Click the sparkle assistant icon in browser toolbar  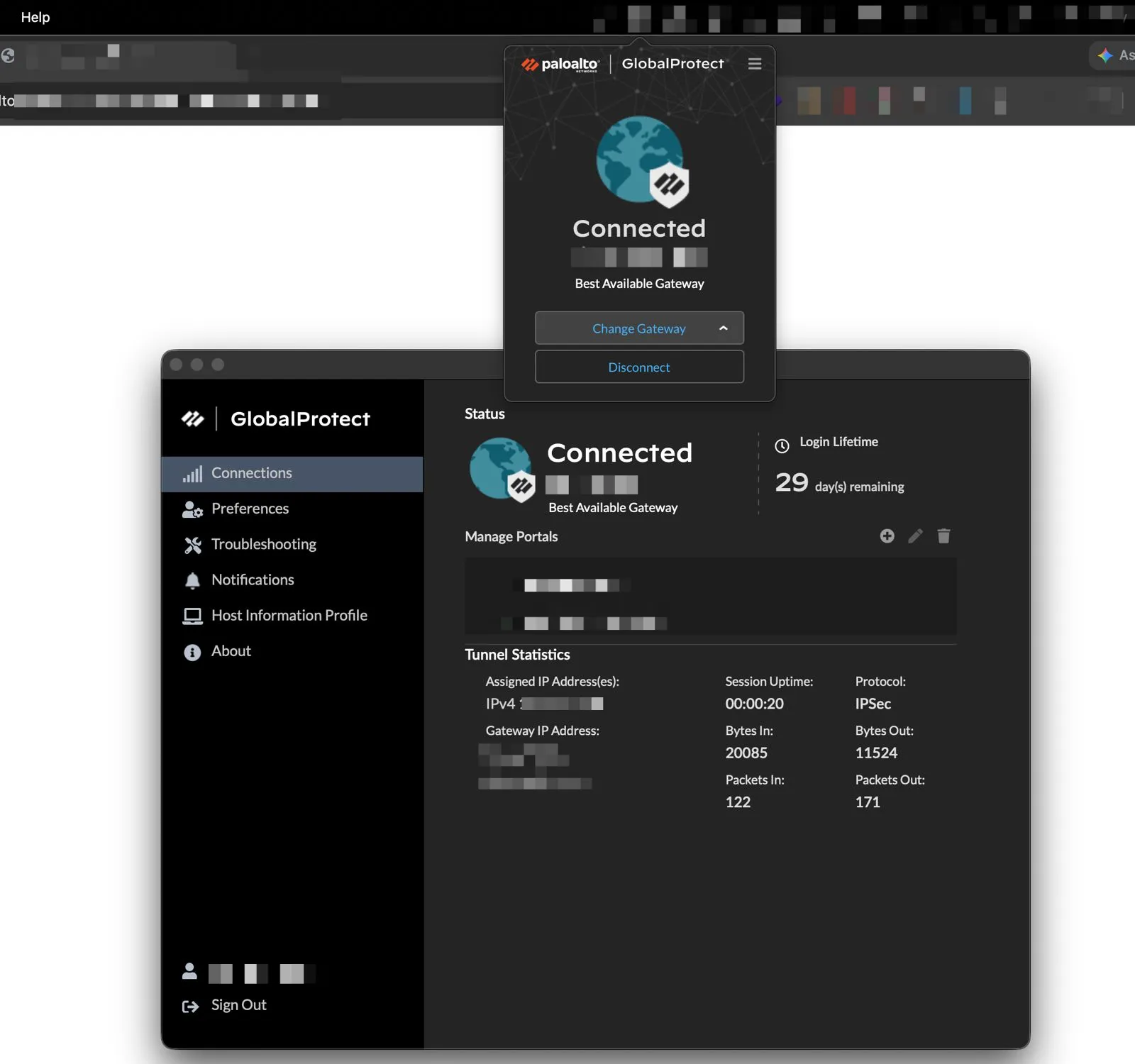click(x=1104, y=55)
